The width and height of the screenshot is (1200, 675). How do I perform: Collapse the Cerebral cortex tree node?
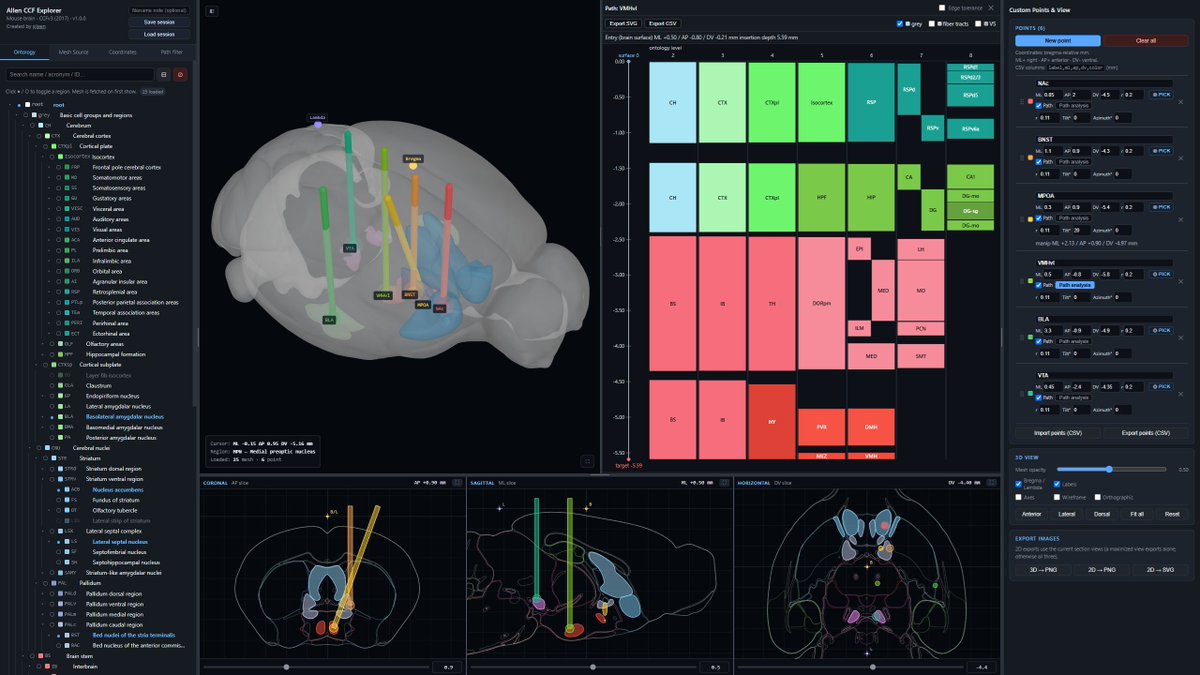(x=30, y=136)
